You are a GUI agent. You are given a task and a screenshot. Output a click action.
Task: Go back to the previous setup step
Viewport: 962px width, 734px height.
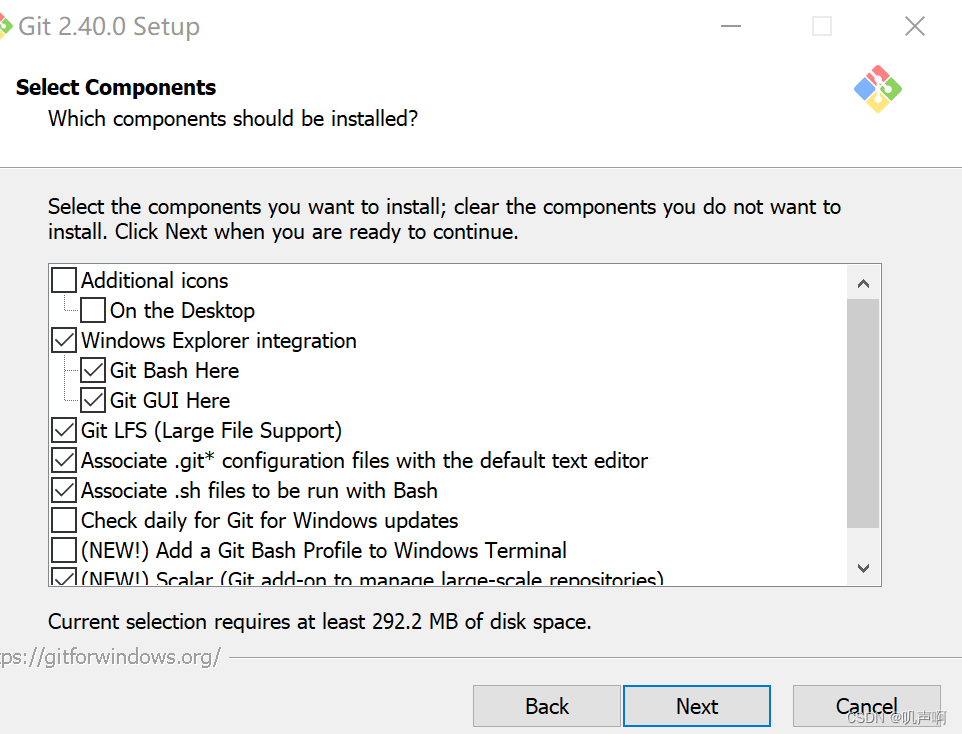pyautogui.click(x=546, y=706)
